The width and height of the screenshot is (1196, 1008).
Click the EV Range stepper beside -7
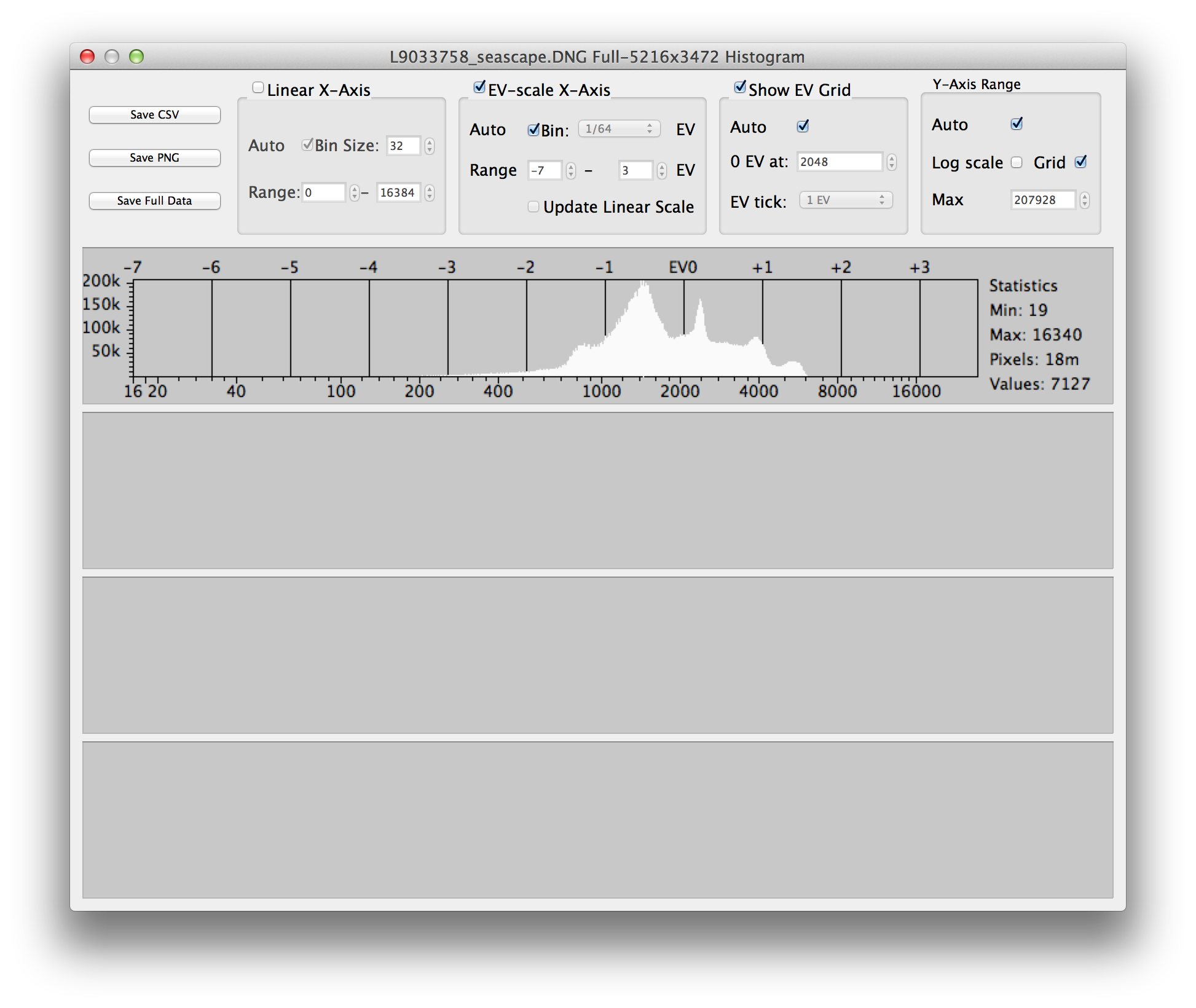tap(571, 170)
